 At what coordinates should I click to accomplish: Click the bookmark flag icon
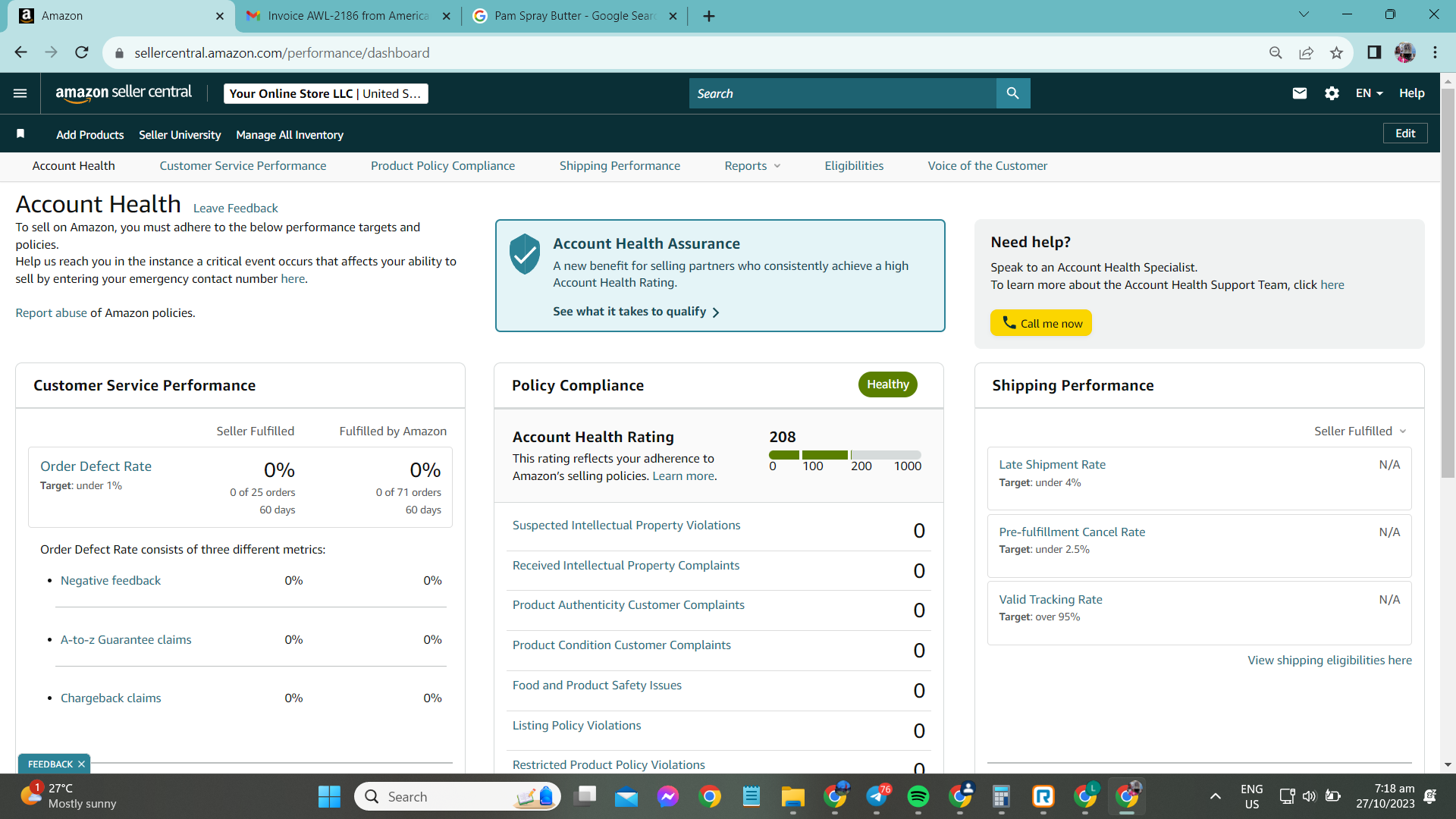pyautogui.click(x=20, y=134)
